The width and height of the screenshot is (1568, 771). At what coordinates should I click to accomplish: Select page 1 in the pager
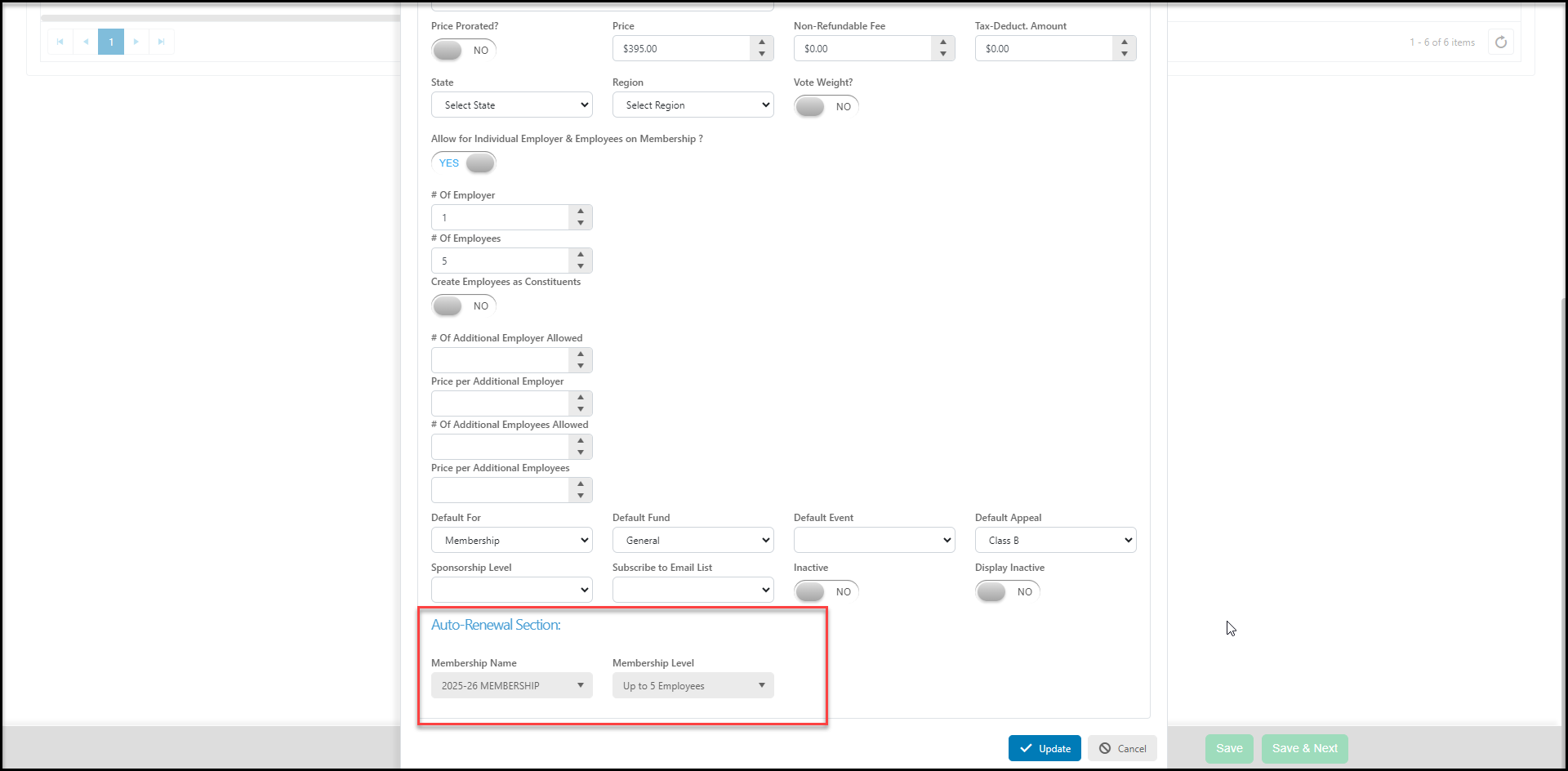111,42
